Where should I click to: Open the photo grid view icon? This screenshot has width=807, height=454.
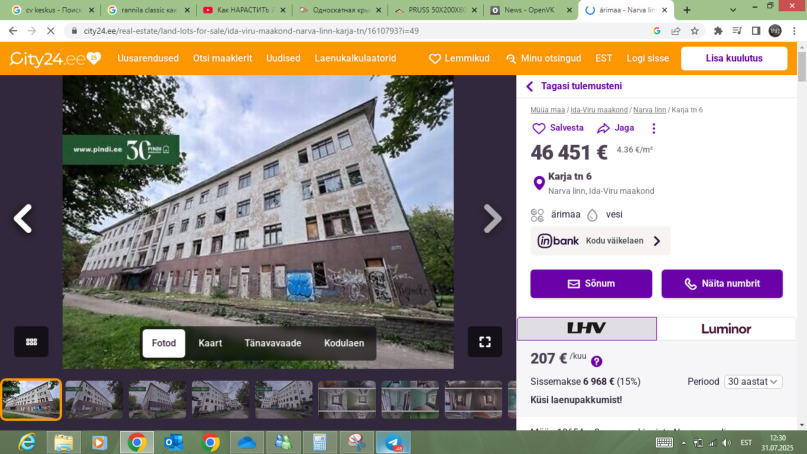(31, 342)
